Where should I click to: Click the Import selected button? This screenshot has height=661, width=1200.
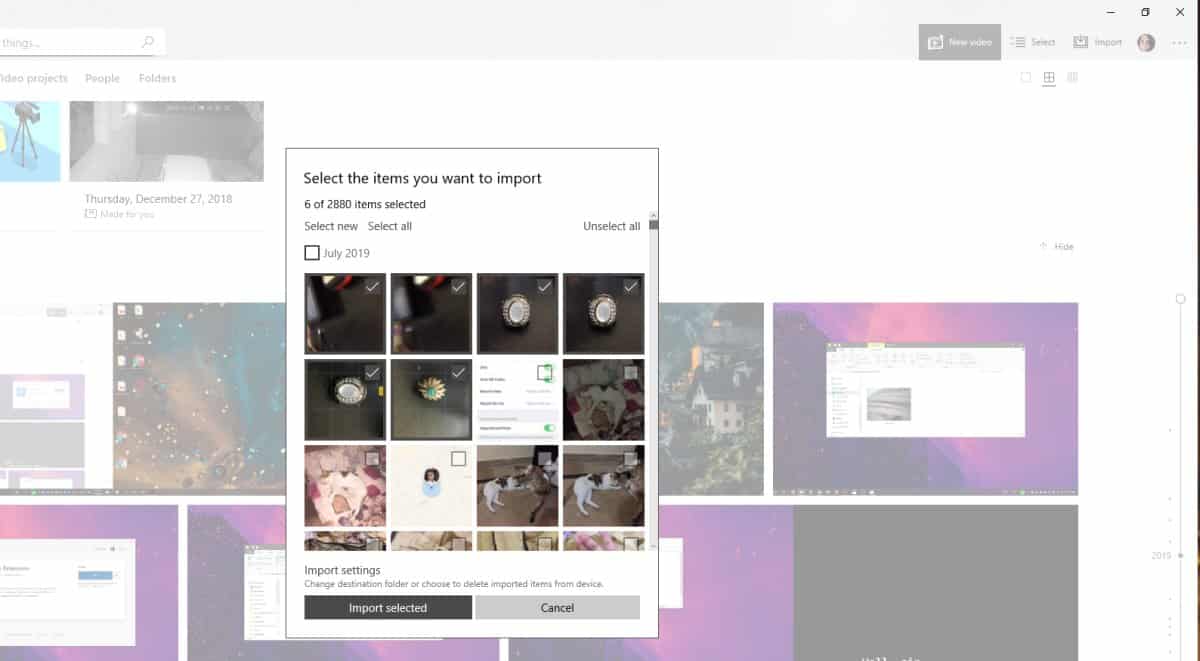388,608
